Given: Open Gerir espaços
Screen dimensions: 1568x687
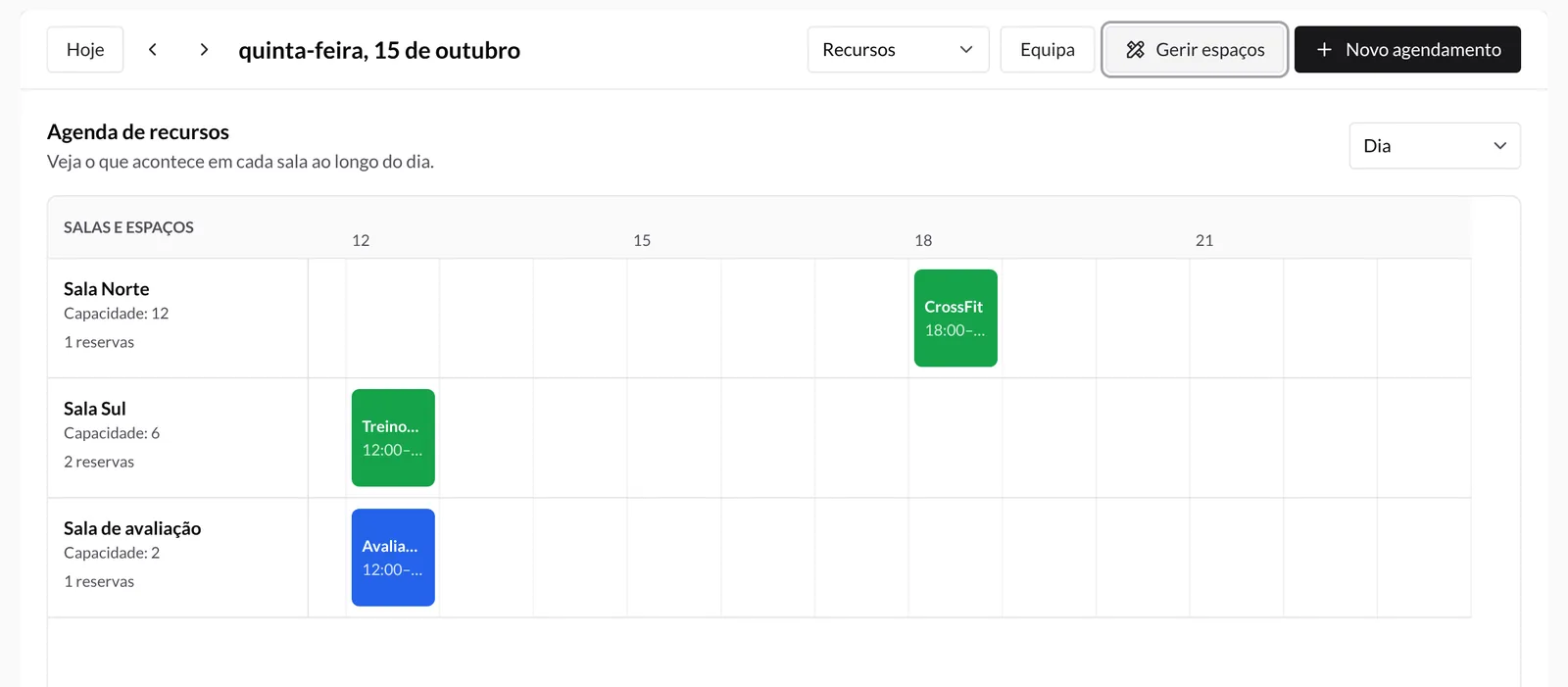Looking at the screenshot, I should click(1195, 49).
